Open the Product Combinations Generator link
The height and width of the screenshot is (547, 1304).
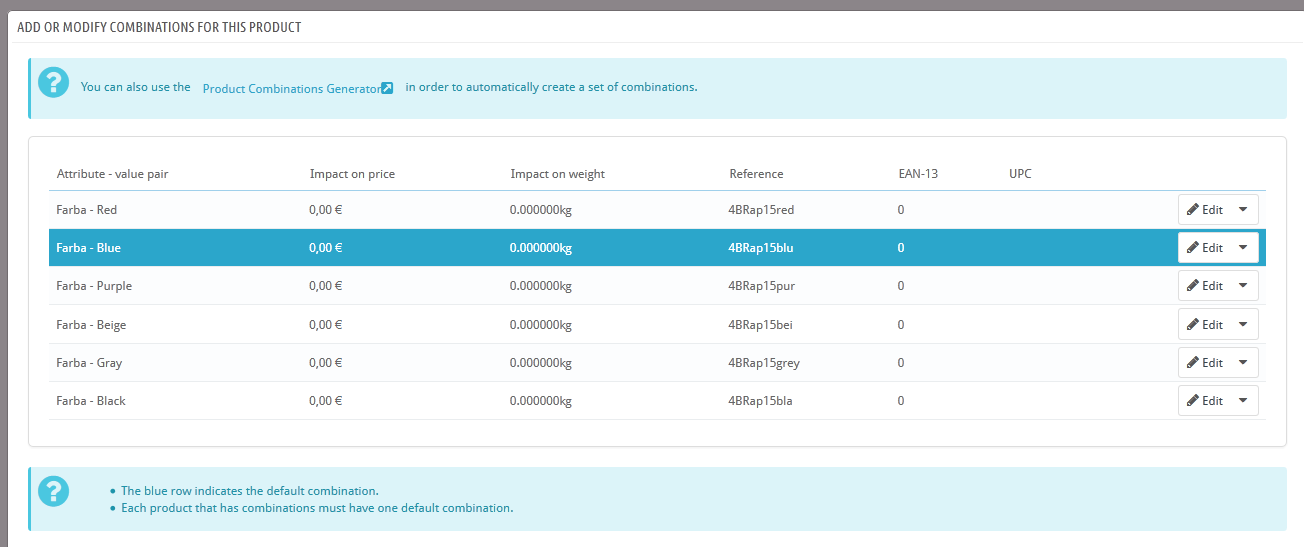(291, 88)
